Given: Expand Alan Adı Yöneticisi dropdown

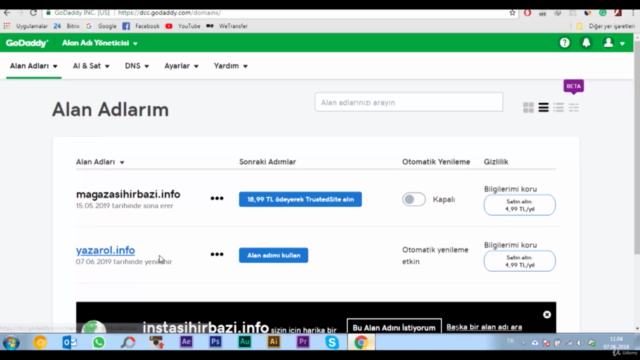Looking at the screenshot, I should [x=100, y=43].
